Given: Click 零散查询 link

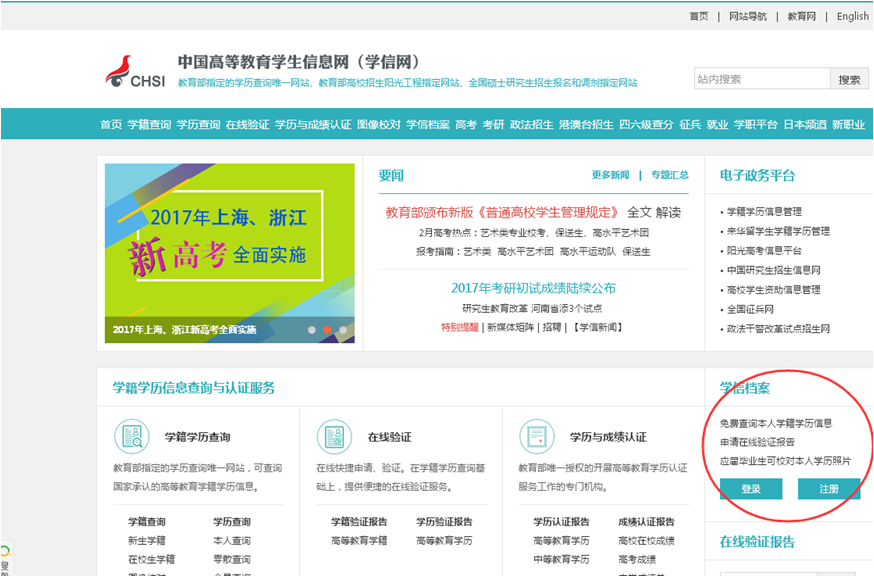Looking at the screenshot, I should tap(232, 559).
